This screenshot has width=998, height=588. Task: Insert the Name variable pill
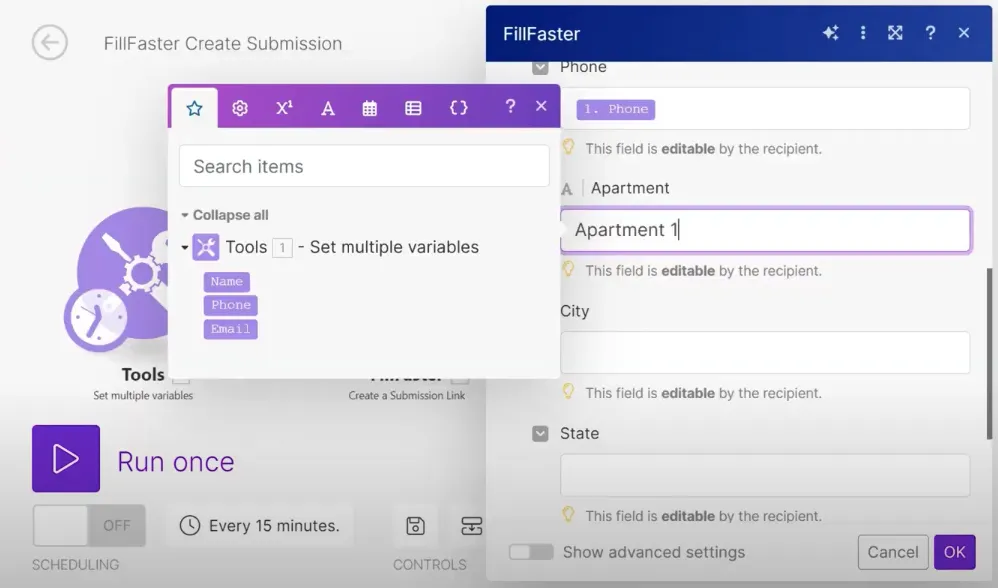[227, 281]
